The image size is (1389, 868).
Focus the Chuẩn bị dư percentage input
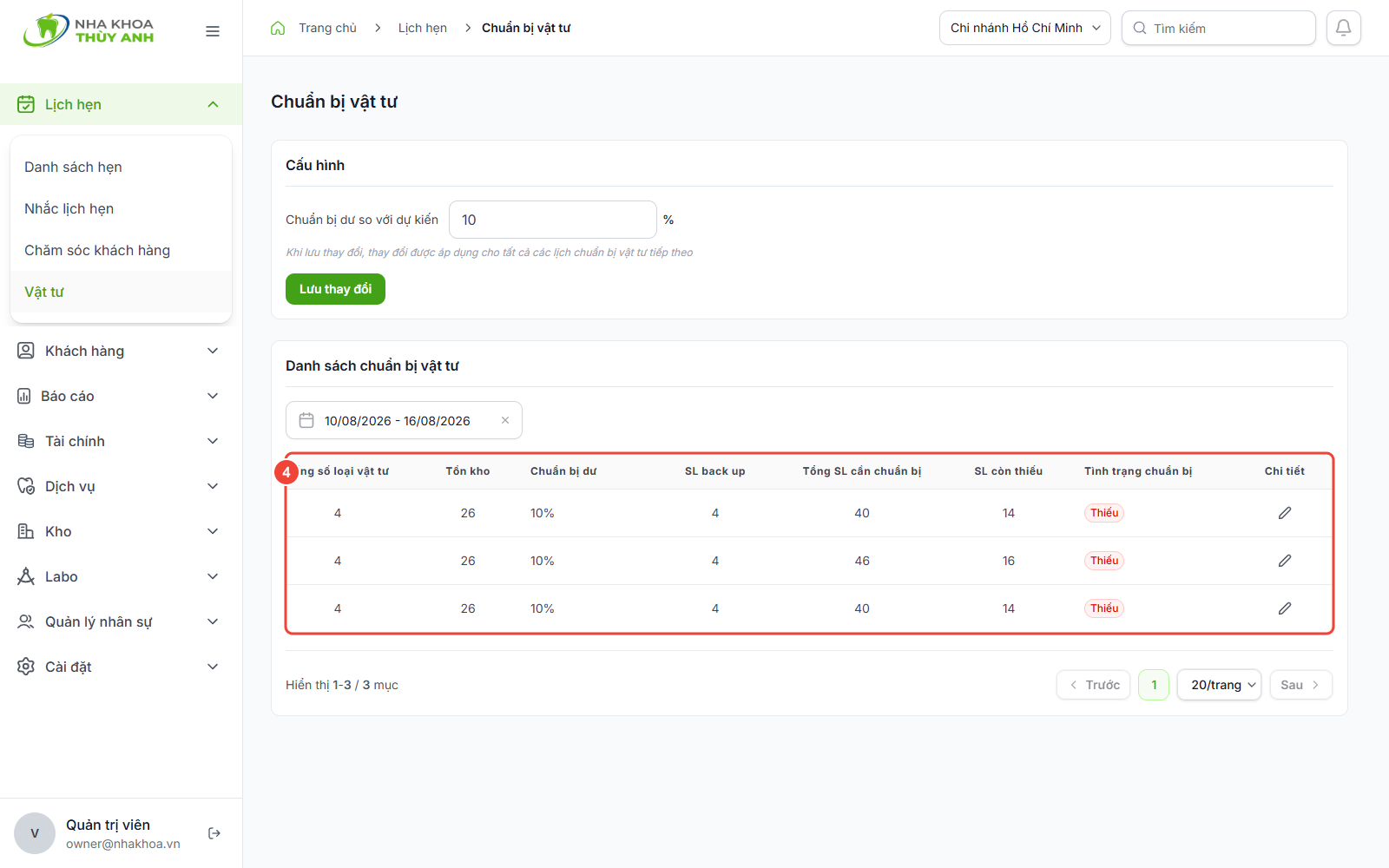pyautogui.click(x=553, y=220)
